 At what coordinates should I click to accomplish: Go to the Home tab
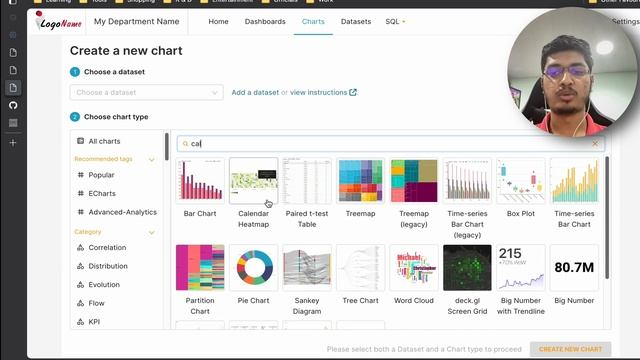(x=218, y=22)
